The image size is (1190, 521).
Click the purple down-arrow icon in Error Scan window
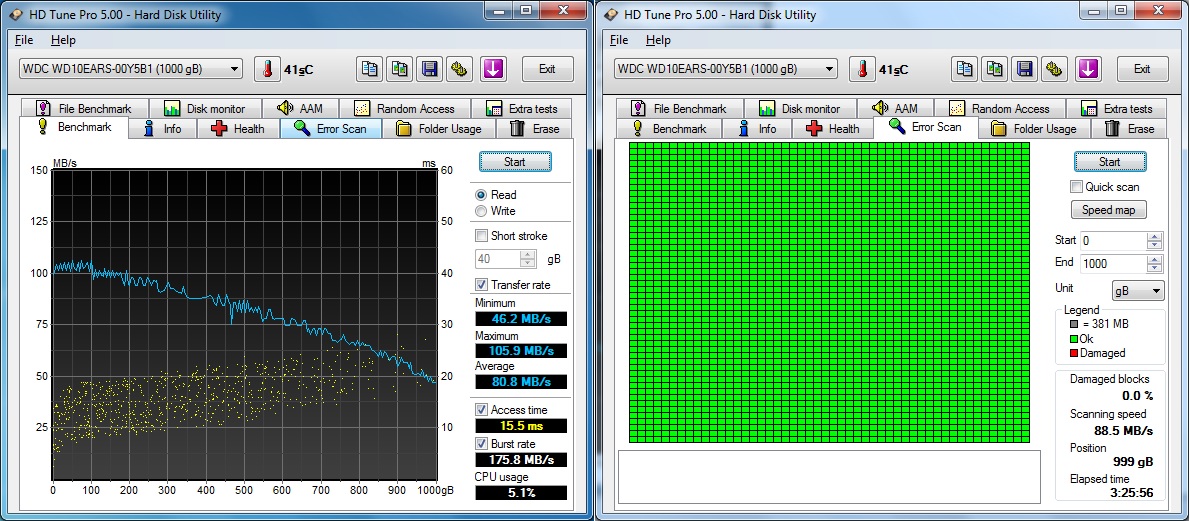pyautogui.click(x=1089, y=69)
